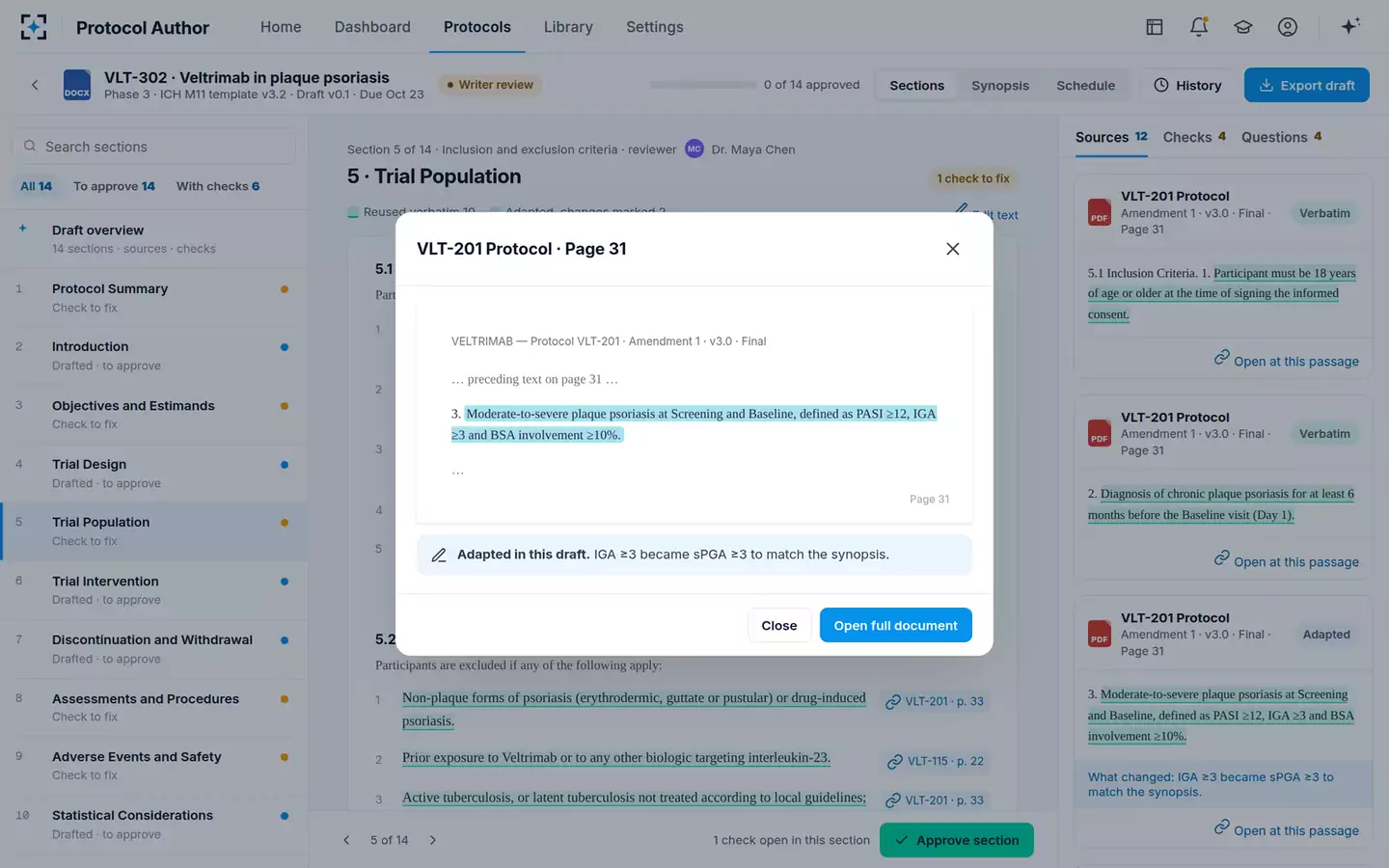The image size is (1389, 868).
Task: Switch to the Synopsis view
Action: (1000, 85)
